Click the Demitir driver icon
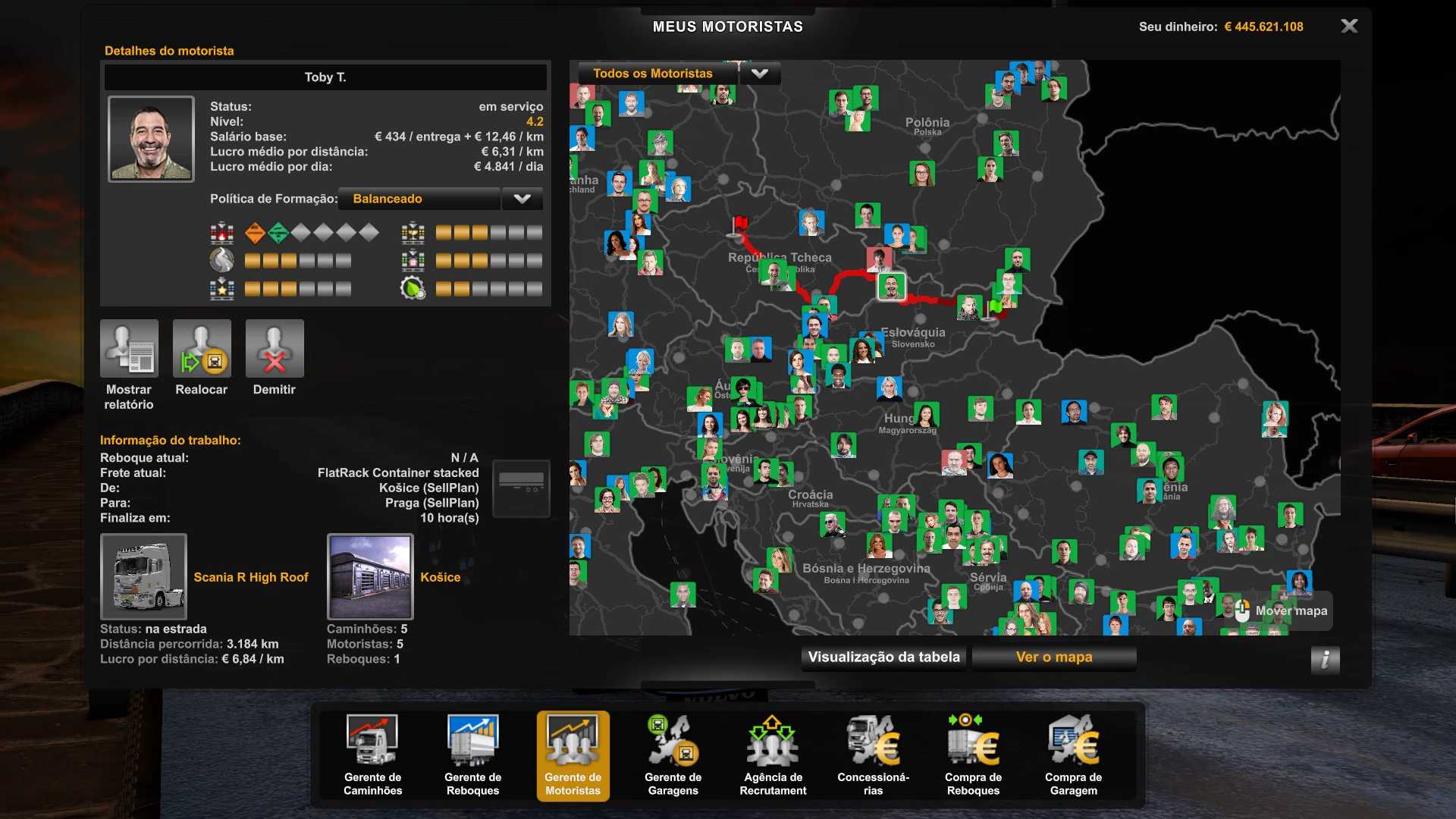The width and height of the screenshot is (1456, 819). (275, 349)
